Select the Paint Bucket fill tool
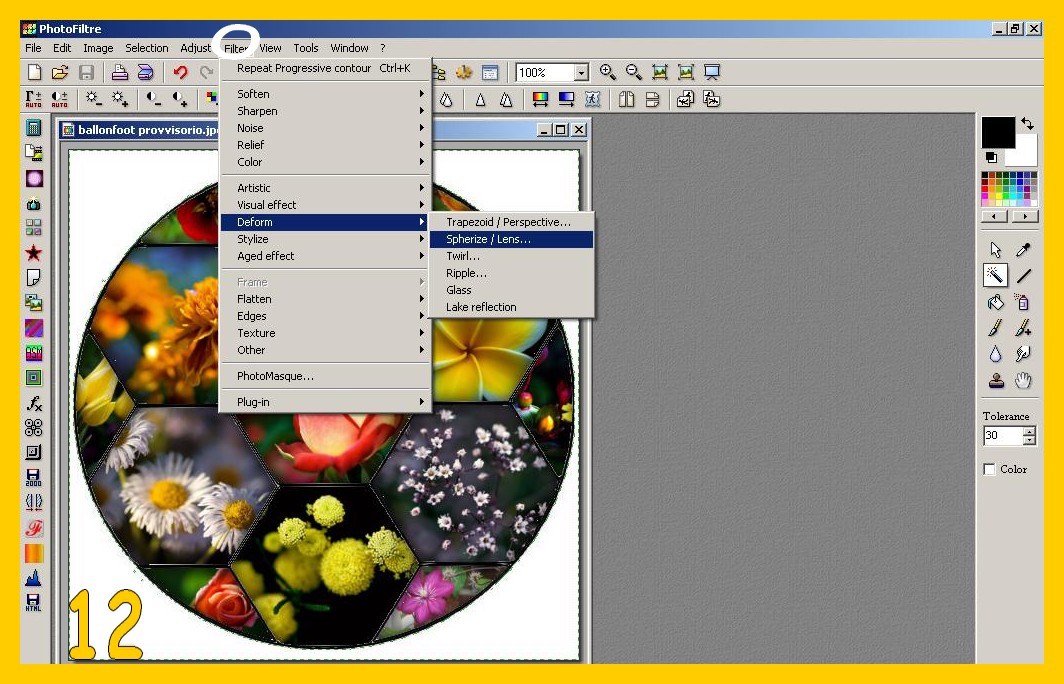This screenshot has width=1064, height=684. point(995,302)
